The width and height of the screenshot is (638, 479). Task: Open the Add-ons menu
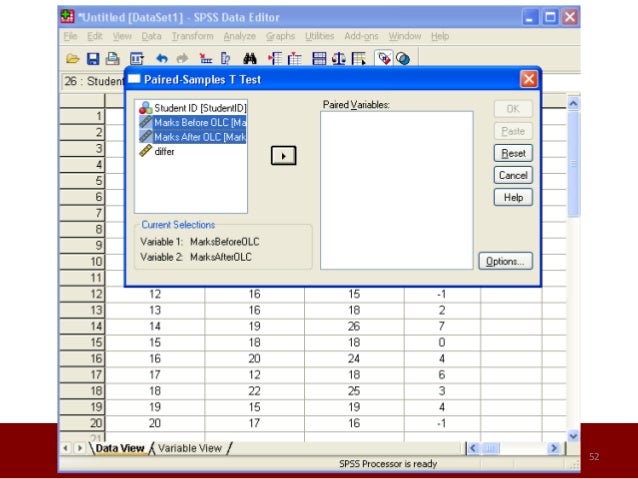[x=361, y=36]
